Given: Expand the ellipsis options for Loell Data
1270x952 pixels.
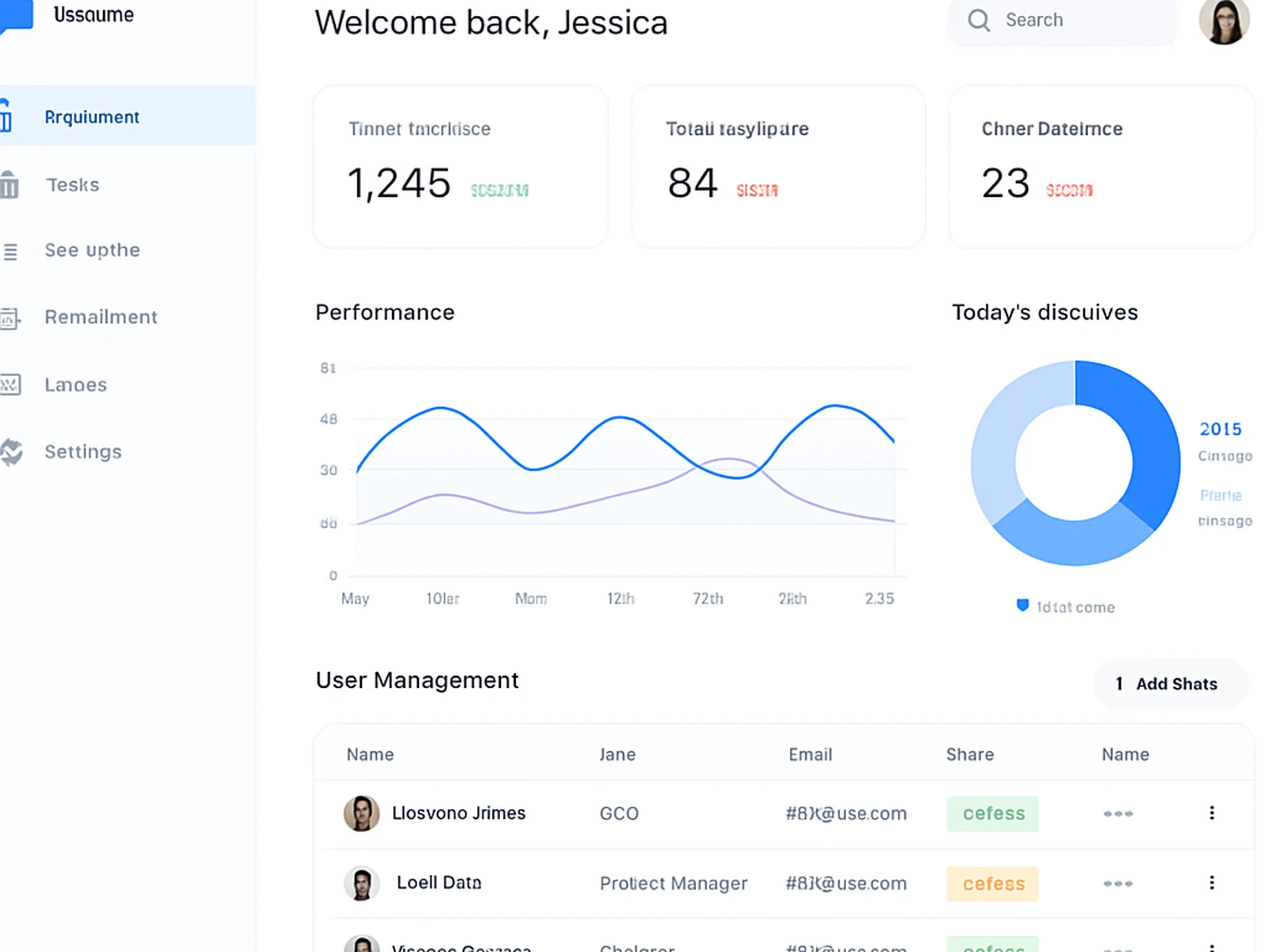Looking at the screenshot, I should (x=1212, y=882).
